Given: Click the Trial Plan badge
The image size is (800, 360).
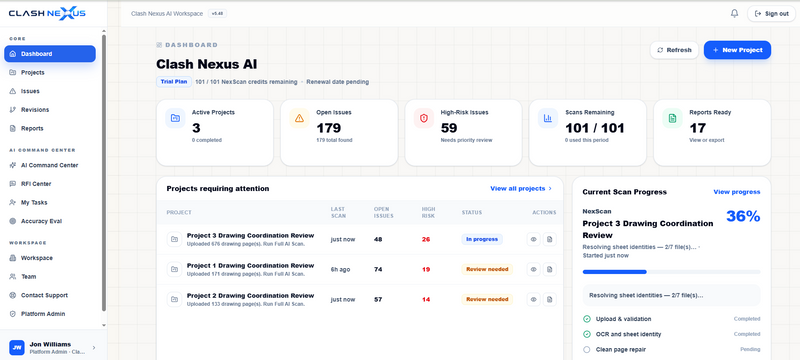Looking at the screenshot, I should (174, 82).
